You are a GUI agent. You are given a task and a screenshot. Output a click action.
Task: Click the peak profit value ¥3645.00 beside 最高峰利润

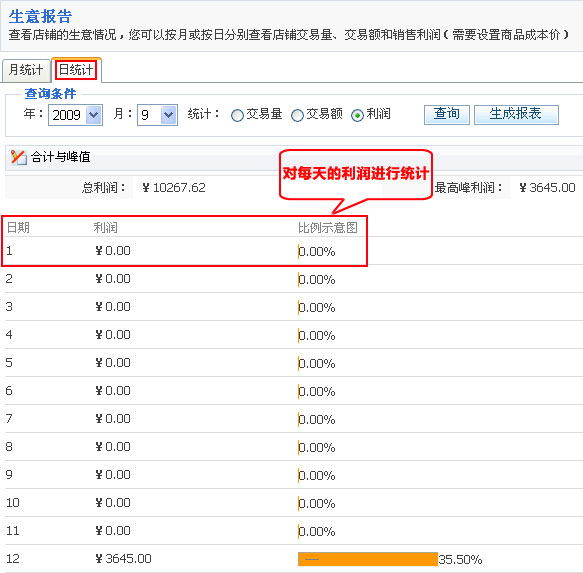(x=548, y=188)
